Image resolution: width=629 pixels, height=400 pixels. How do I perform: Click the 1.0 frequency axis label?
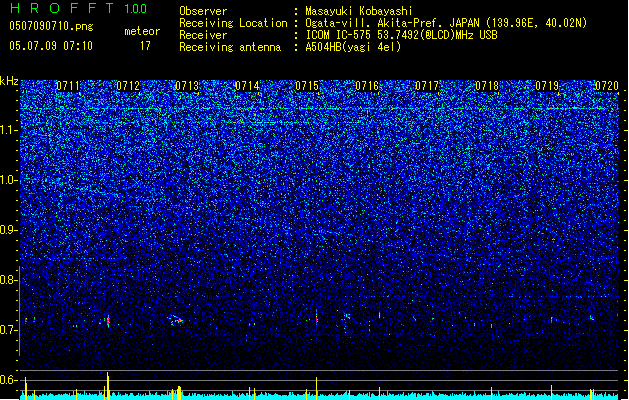[8, 180]
